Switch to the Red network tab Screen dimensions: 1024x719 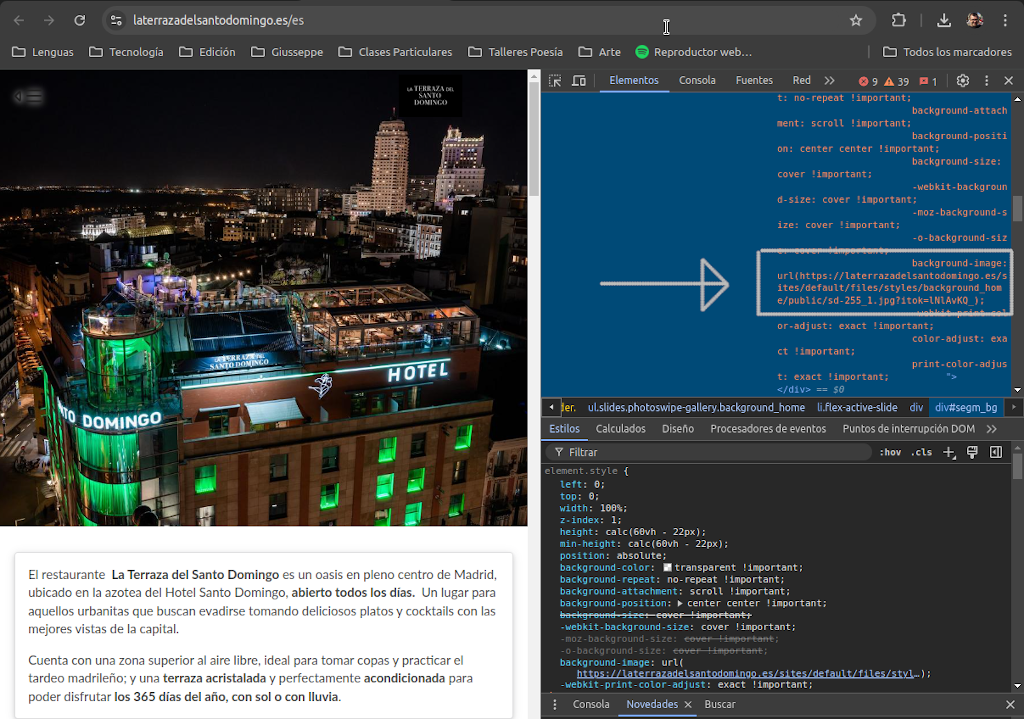[x=801, y=80]
